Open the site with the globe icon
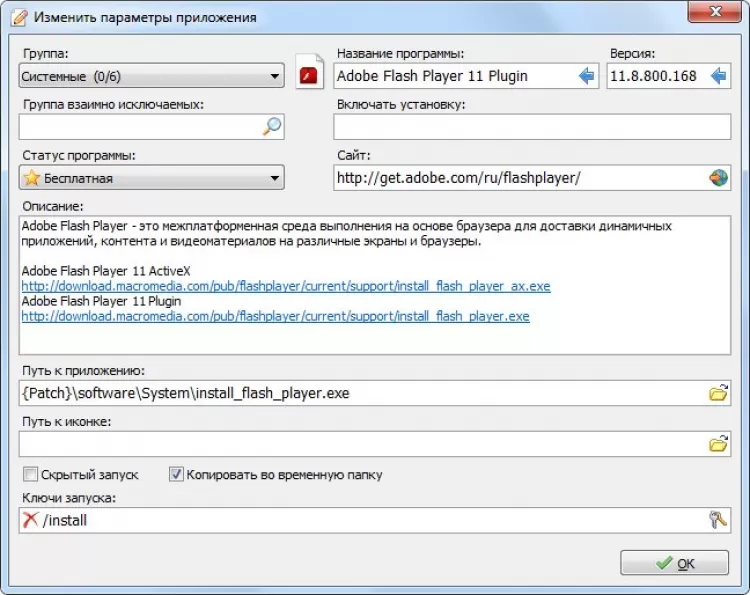 coord(718,178)
